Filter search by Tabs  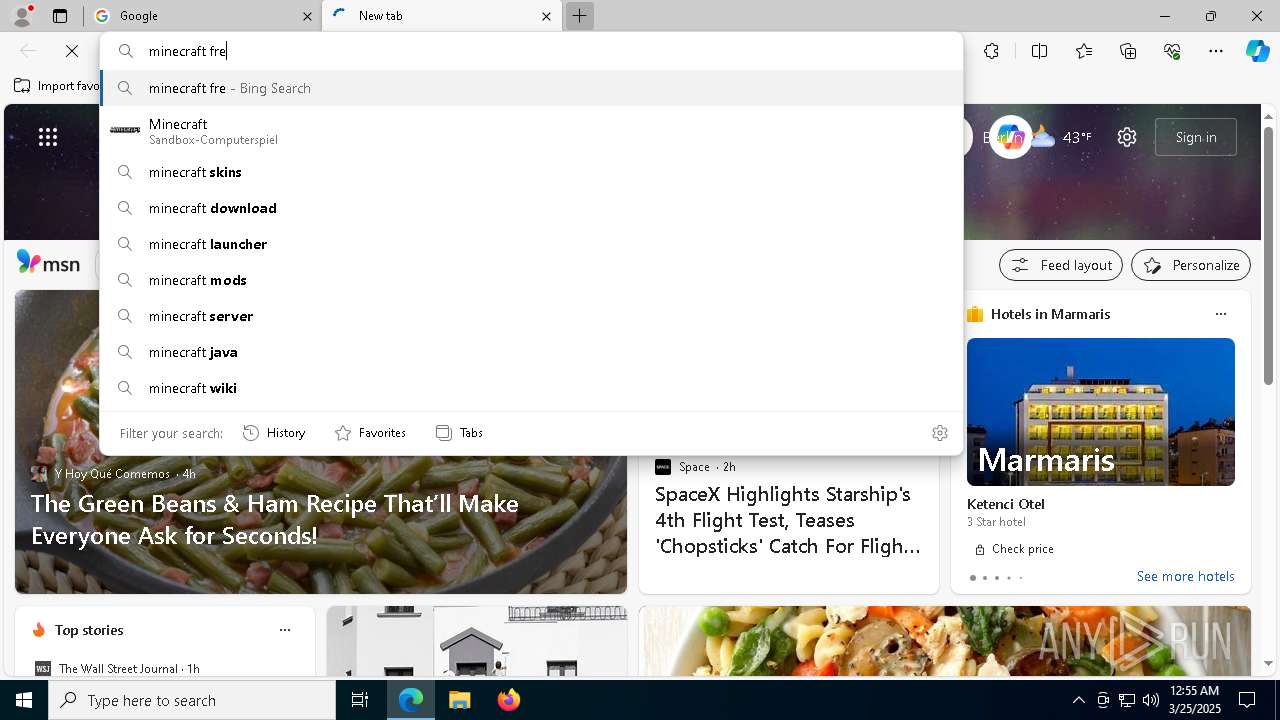459,433
